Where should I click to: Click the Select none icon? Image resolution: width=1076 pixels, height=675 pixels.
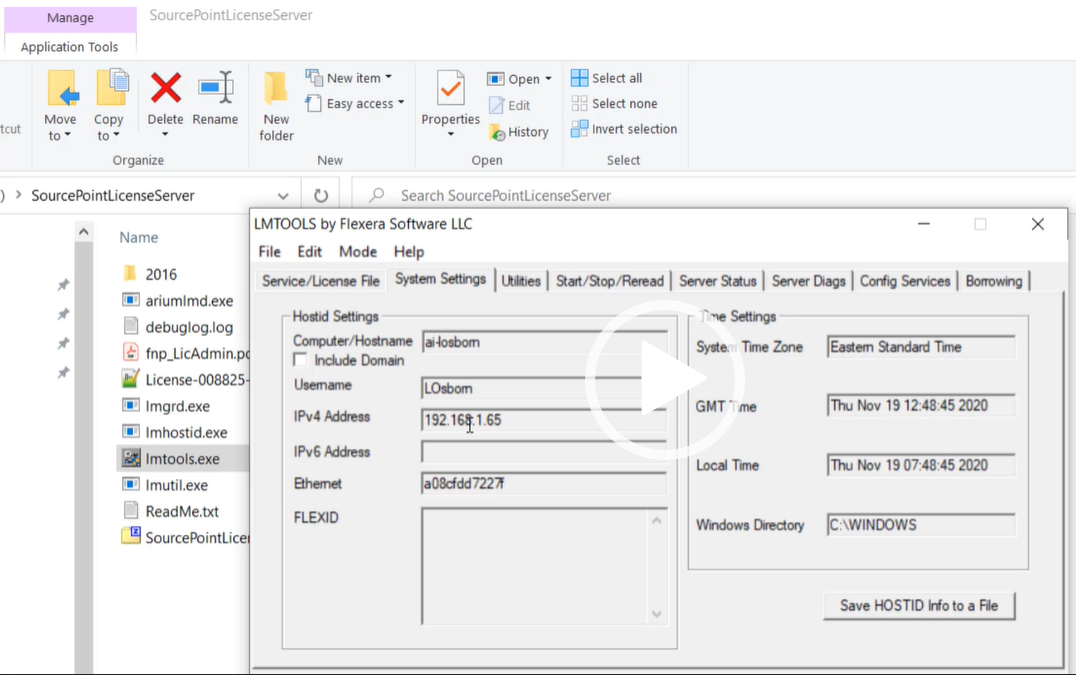(x=579, y=103)
